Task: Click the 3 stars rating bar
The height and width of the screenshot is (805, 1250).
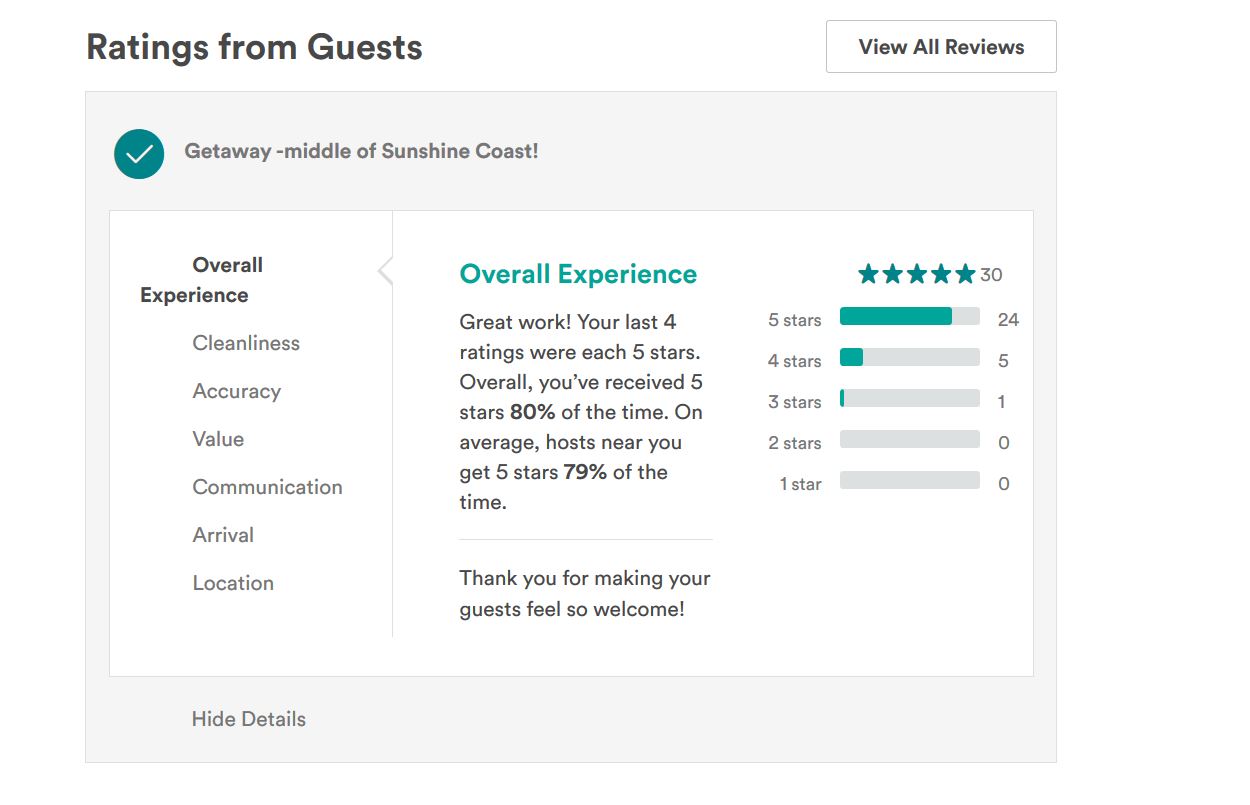Action: pyautogui.click(x=909, y=399)
